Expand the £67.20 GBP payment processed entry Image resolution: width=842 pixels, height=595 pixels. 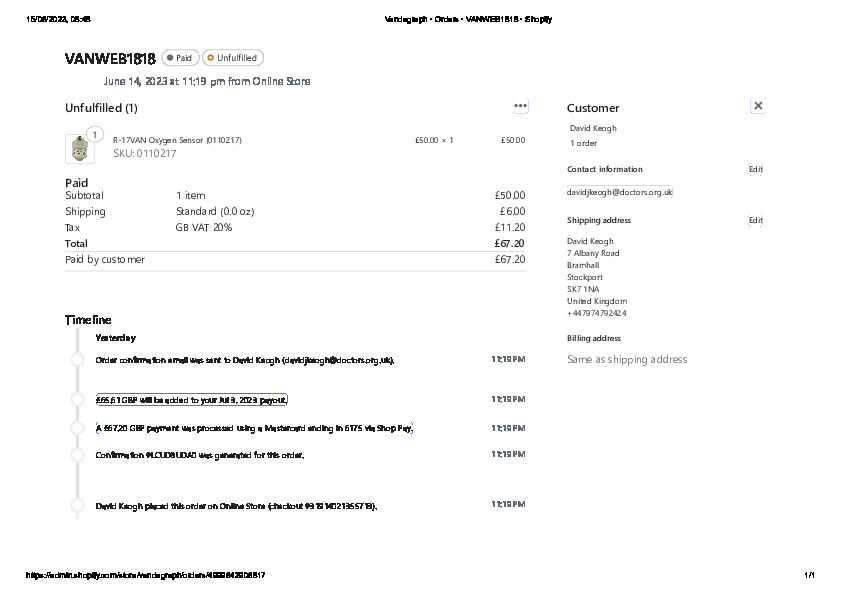pos(254,428)
